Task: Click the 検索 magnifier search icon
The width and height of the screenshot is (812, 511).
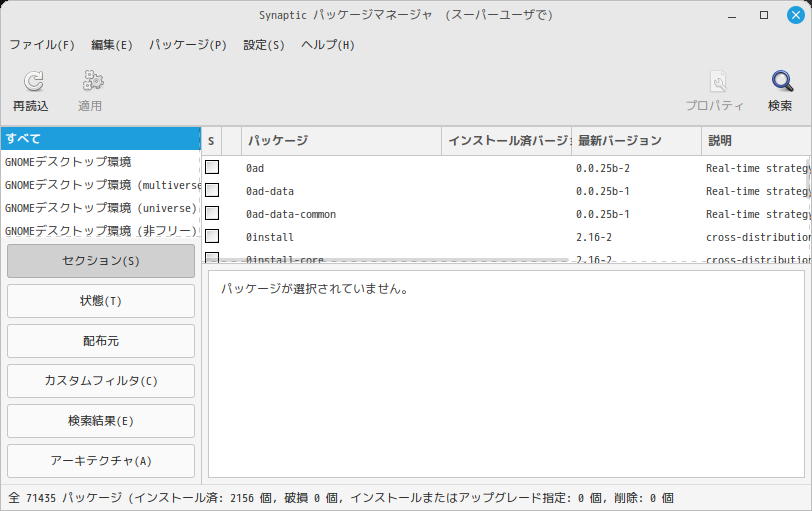Action: pos(782,81)
